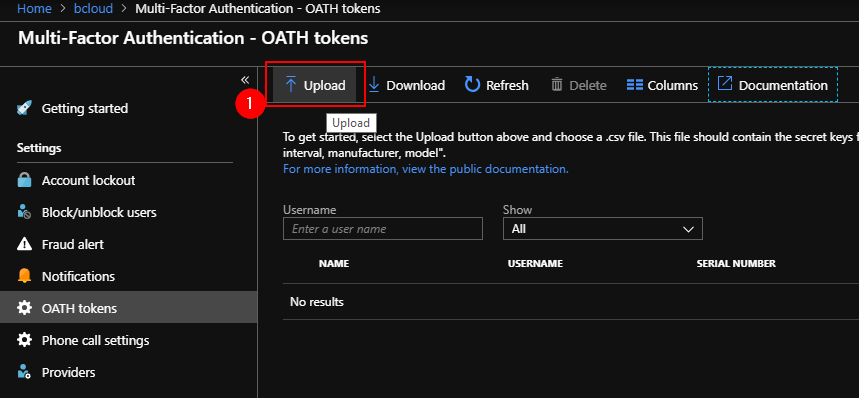The width and height of the screenshot is (859, 398).
Task: Click the Download arrow icon
Action: pos(374,85)
